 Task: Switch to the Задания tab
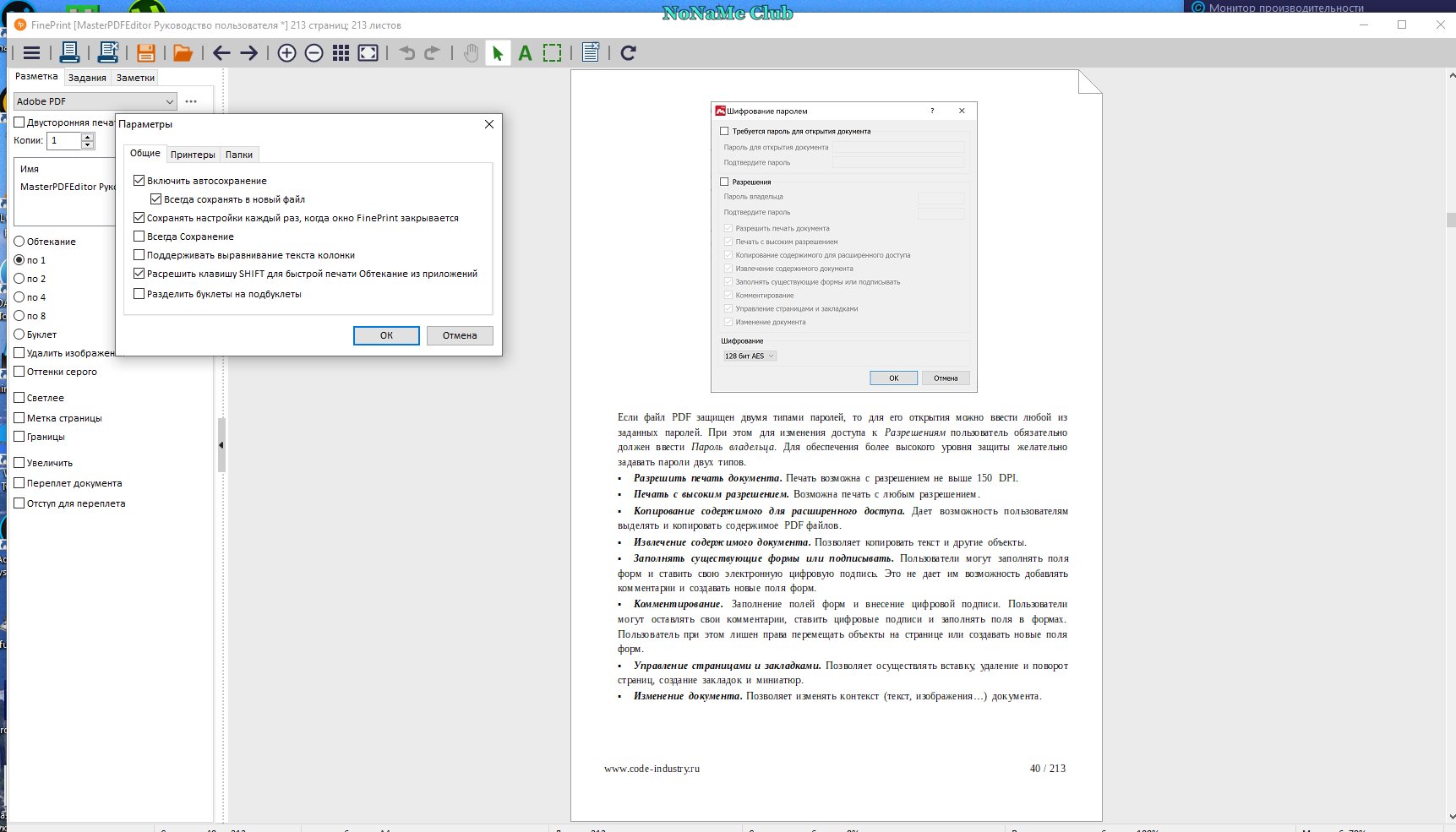click(x=87, y=78)
